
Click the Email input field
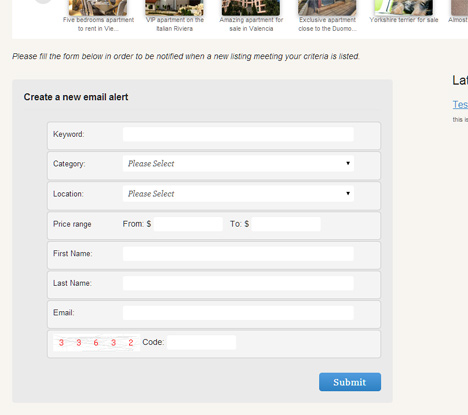(238, 313)
